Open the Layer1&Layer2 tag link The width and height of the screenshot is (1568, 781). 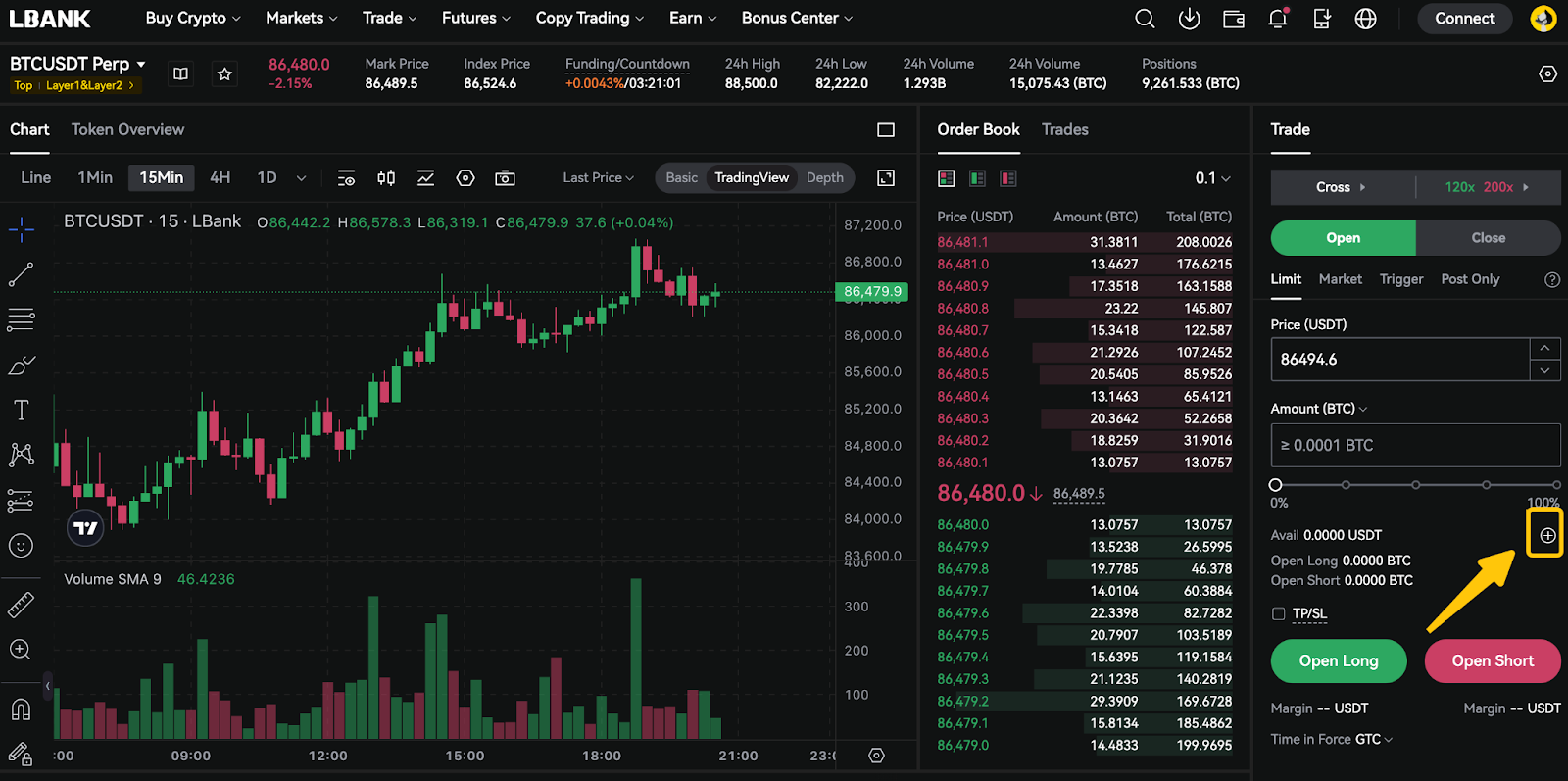90,85
